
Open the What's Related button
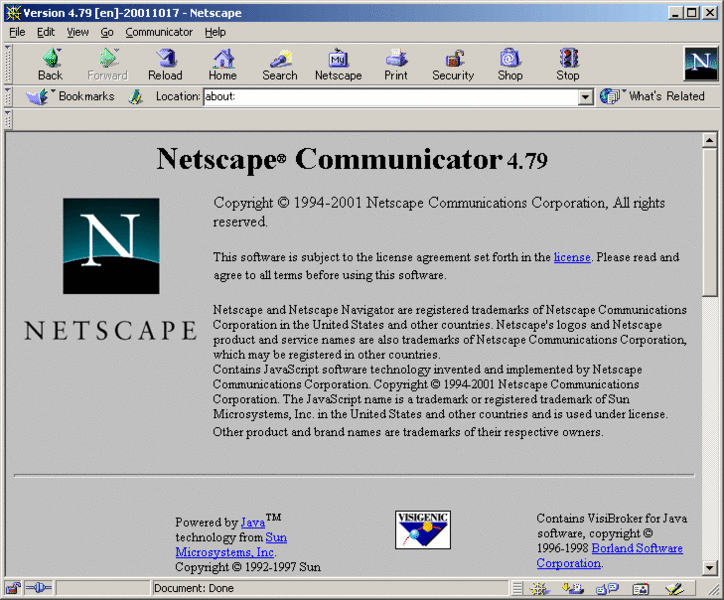652,97
